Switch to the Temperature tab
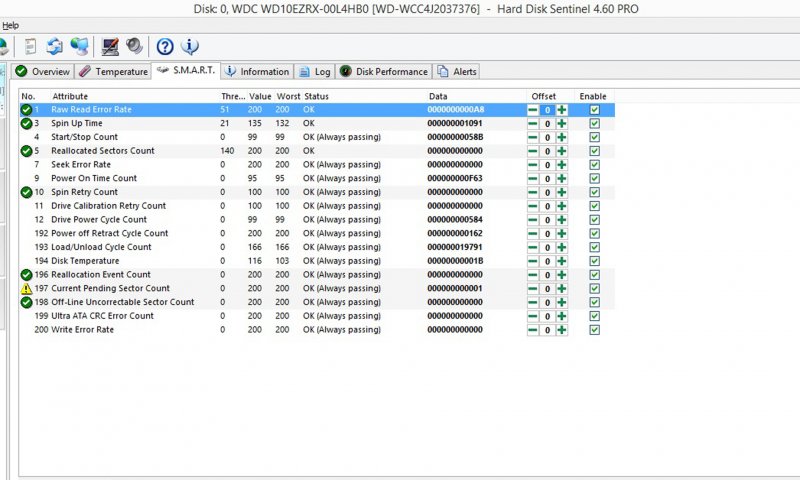Viewport: 800px width, 480px height. (x=113, y=71)
